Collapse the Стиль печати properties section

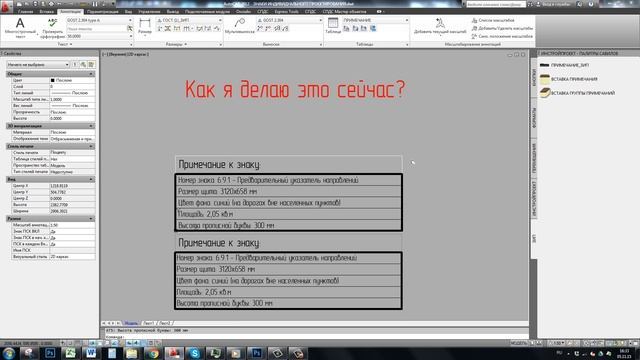(91, 146)
